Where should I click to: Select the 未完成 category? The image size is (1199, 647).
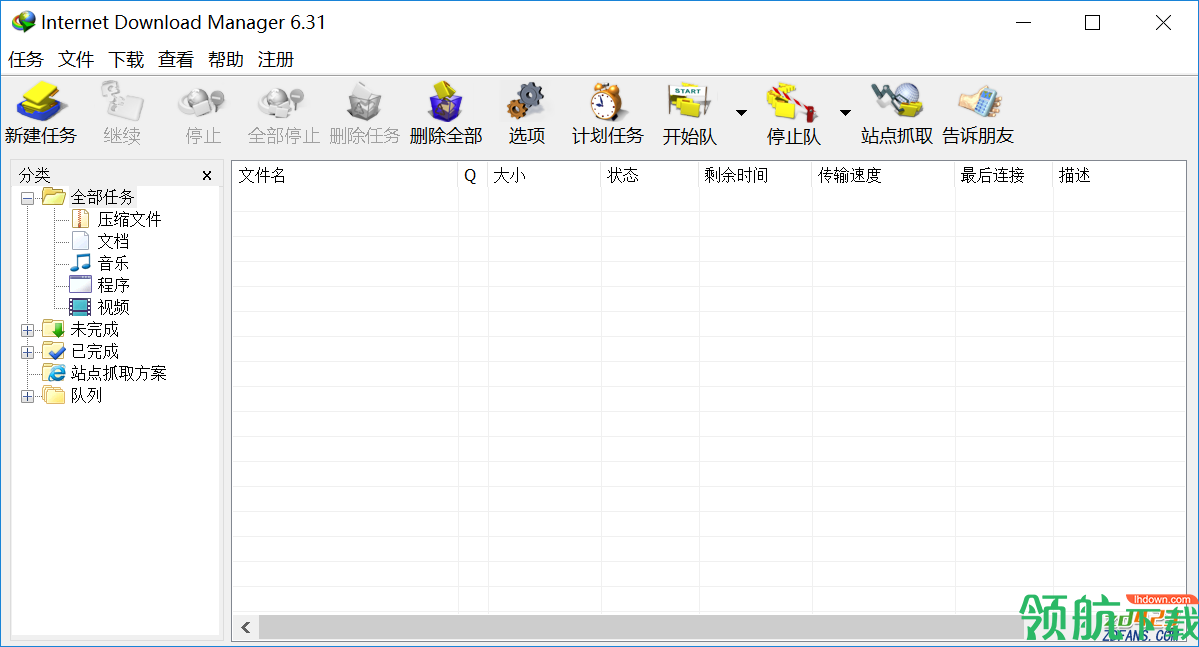point(95,330)
